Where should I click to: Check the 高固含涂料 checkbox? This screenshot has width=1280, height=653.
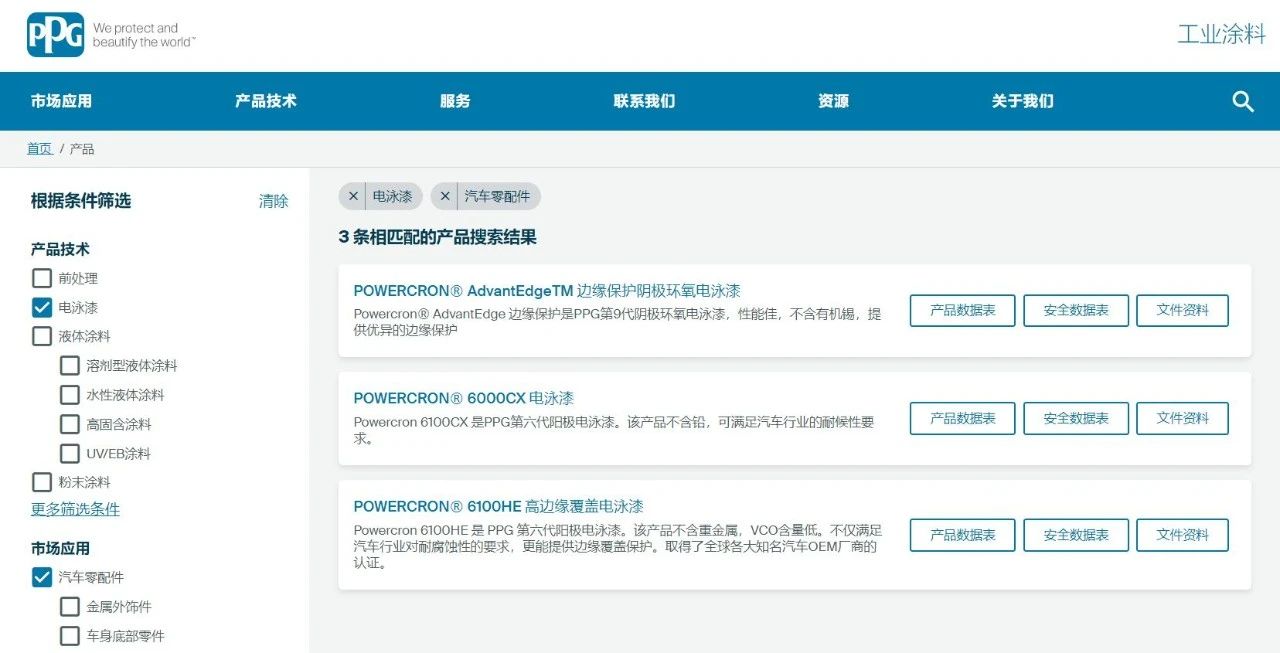click(x=70, y=424)
